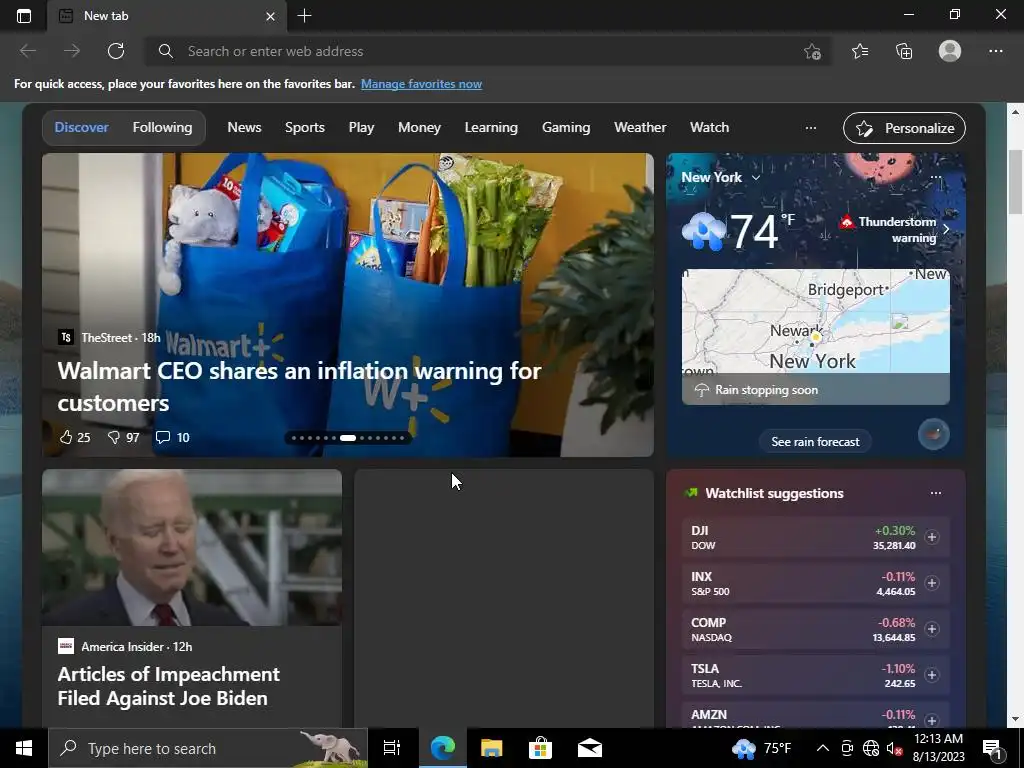Expand New York location dropdown
The height and width of the screenshot is (768, 1024).
point(756,178)
